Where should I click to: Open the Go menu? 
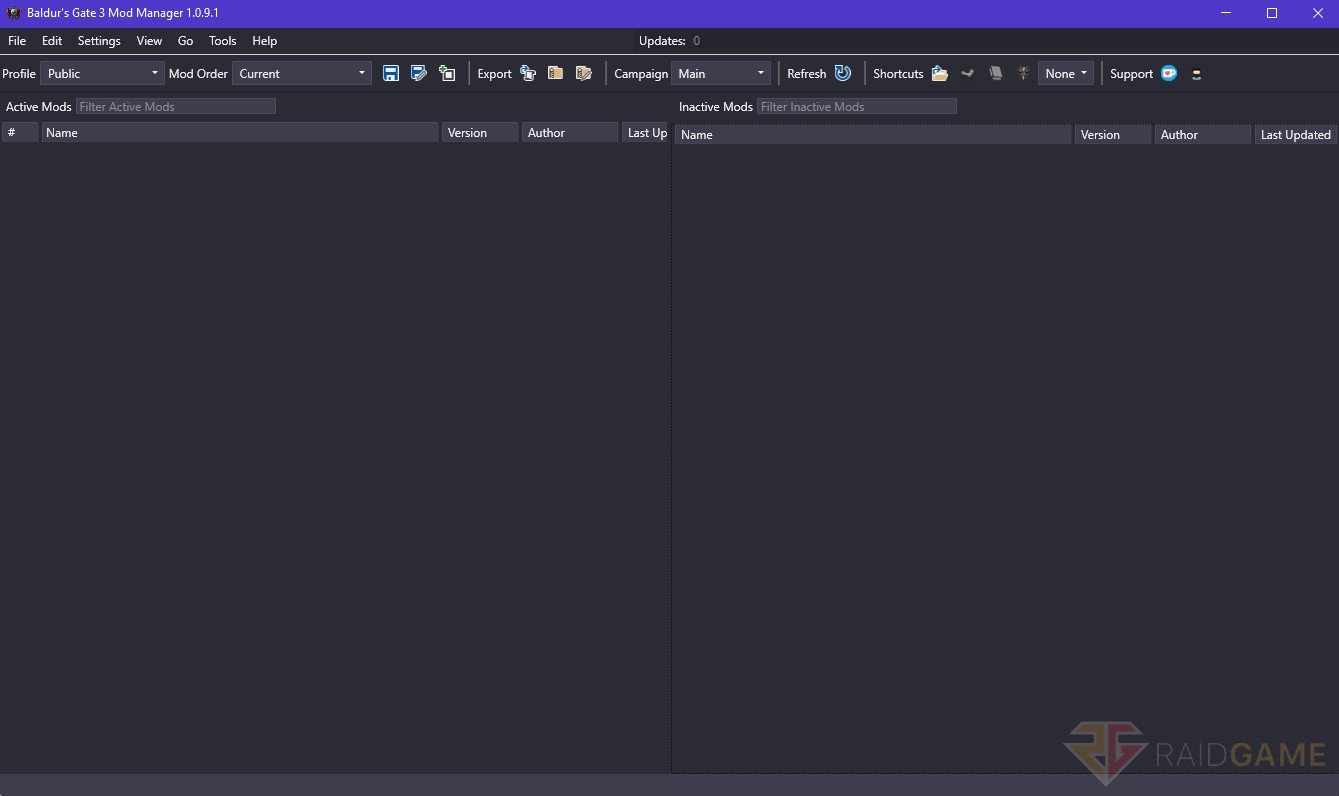[x=185, y=41]
